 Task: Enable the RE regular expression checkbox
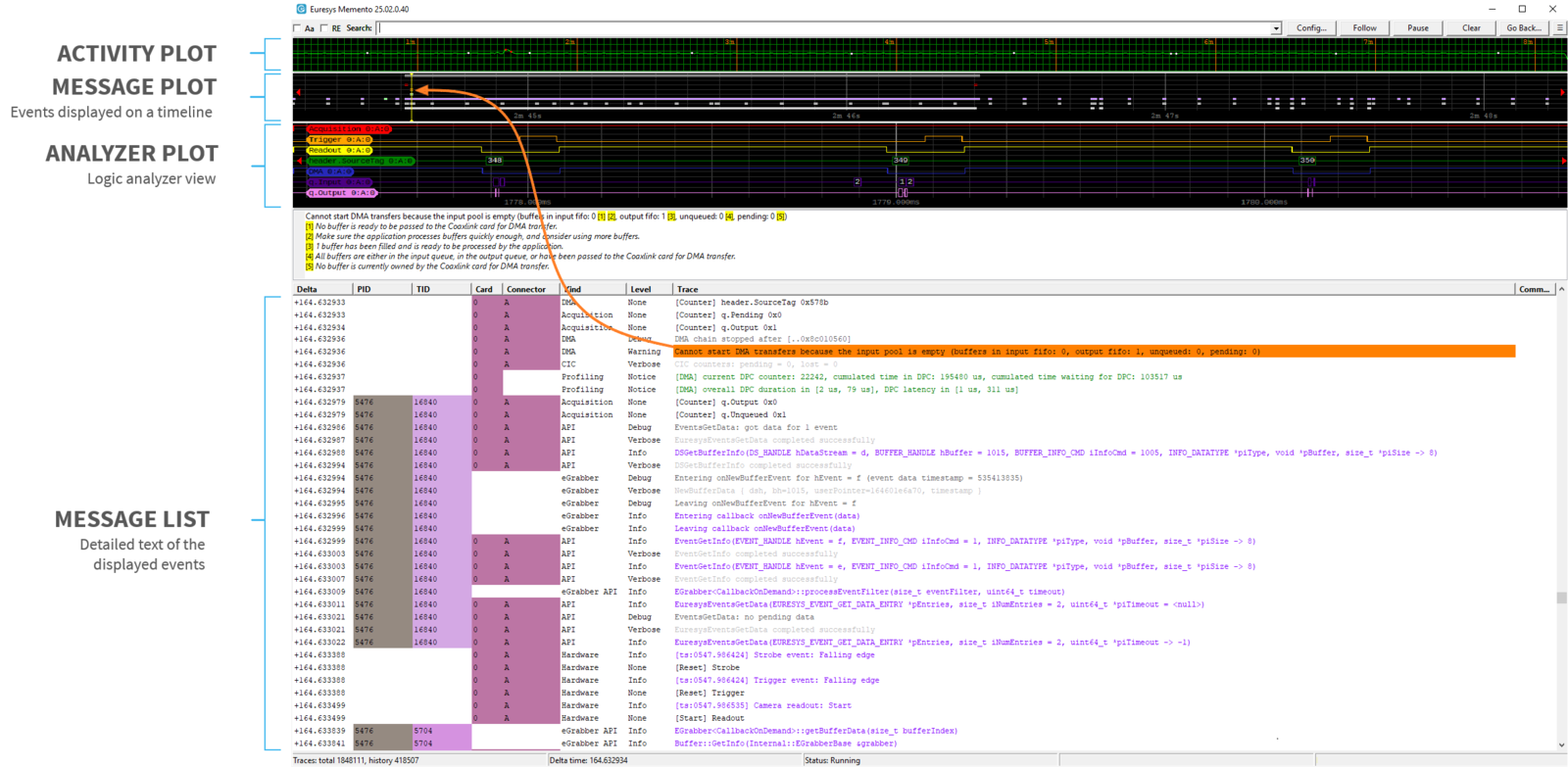[x=324, y=28]
